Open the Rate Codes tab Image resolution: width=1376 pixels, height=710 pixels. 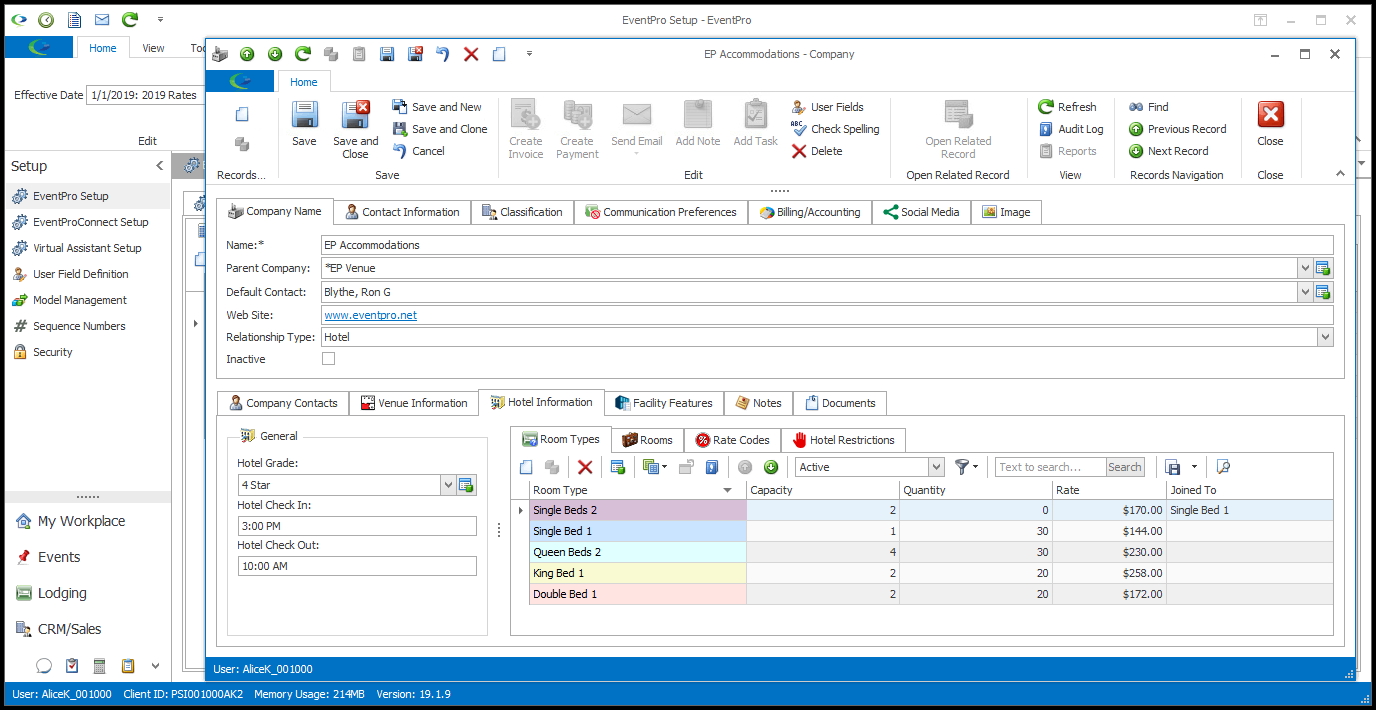pos(732,440)
